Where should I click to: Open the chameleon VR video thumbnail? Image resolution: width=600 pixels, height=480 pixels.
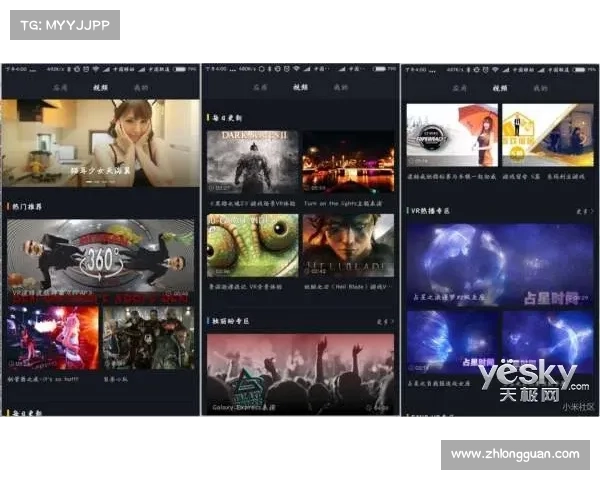[x=252, y=244]
